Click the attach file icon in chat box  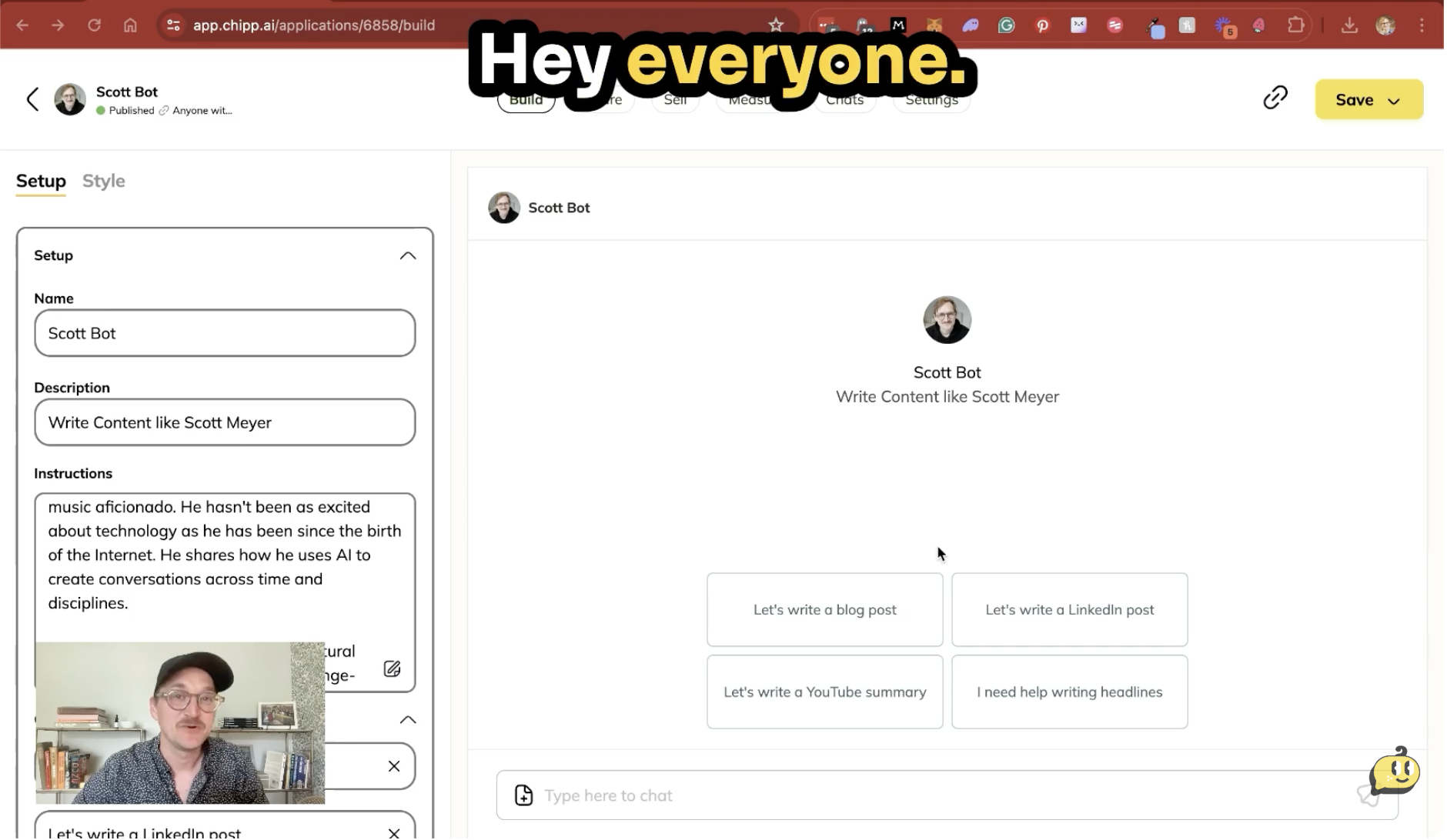click(523, 795)
